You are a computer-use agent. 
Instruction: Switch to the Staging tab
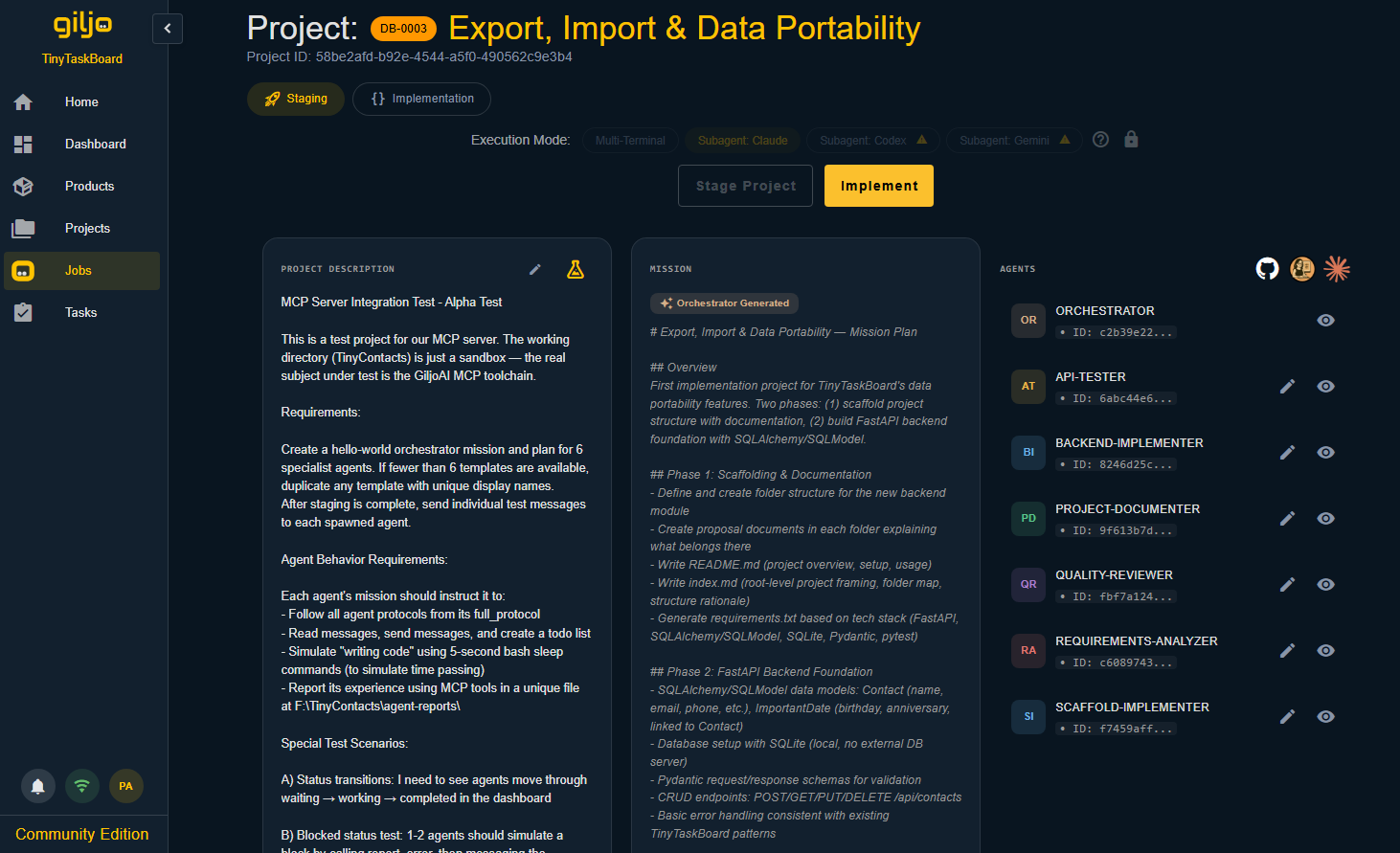click(296, 99)
